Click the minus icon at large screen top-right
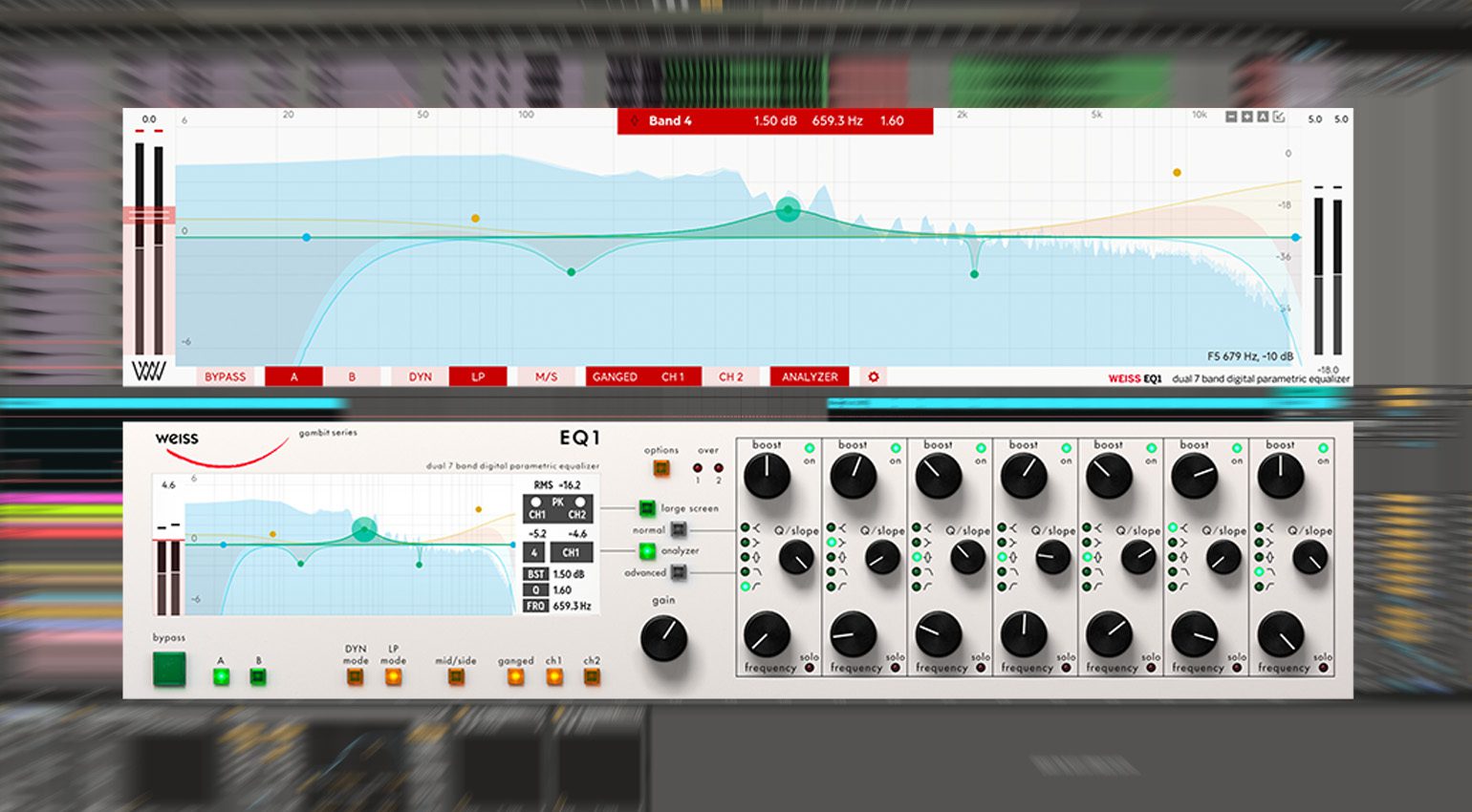 point(1231,117)
